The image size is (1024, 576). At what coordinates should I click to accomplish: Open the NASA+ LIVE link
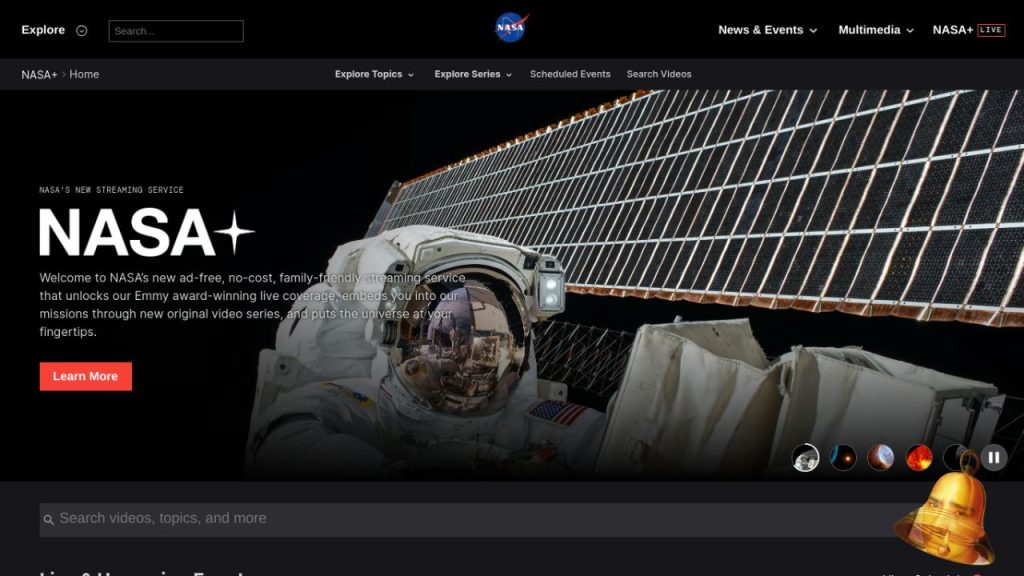pyautogui.click(x=968, y=30)
